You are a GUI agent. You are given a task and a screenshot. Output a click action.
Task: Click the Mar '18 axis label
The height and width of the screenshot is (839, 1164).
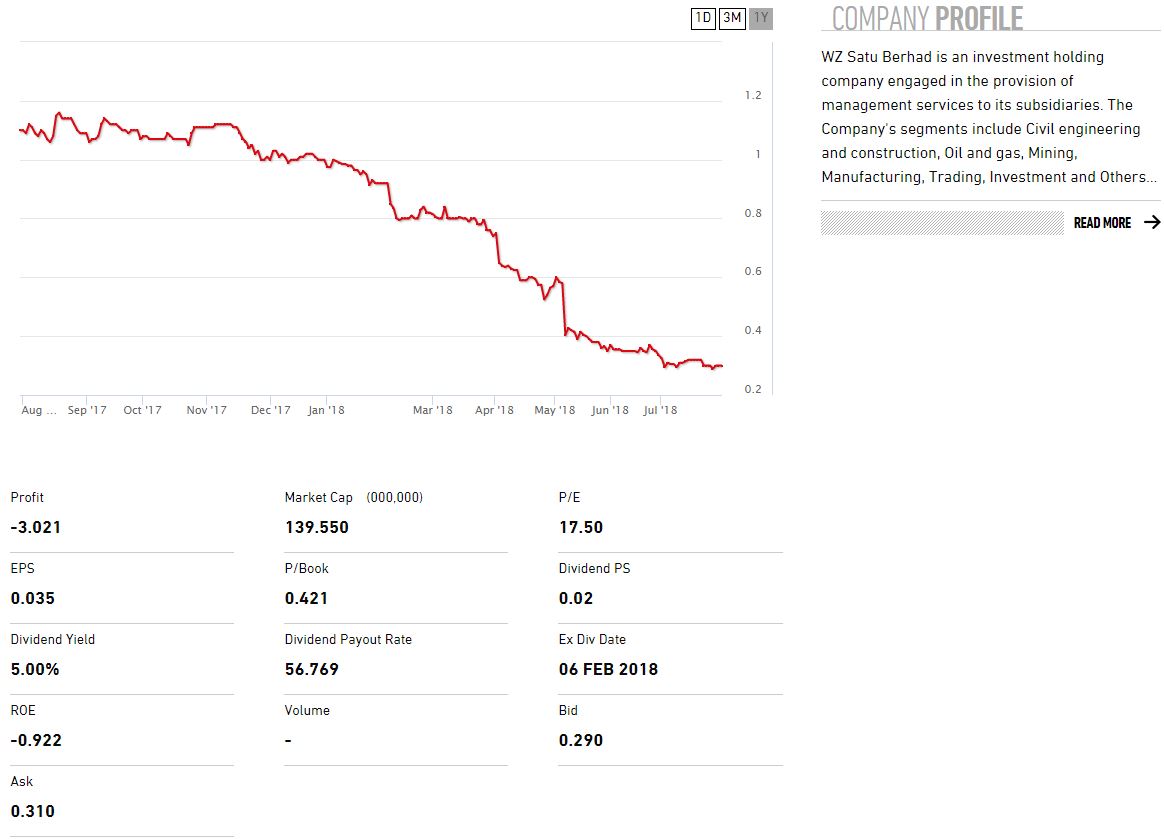click(432, 410)
